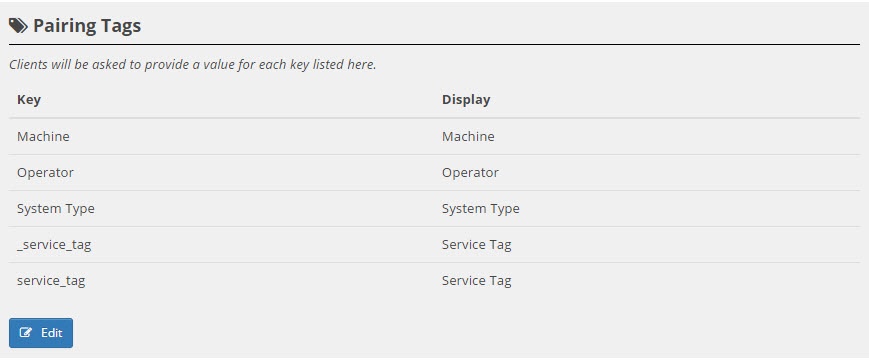The image size is (869, 362).
Task: Click the pencil icon on Edit button
Action: point(25,333)
